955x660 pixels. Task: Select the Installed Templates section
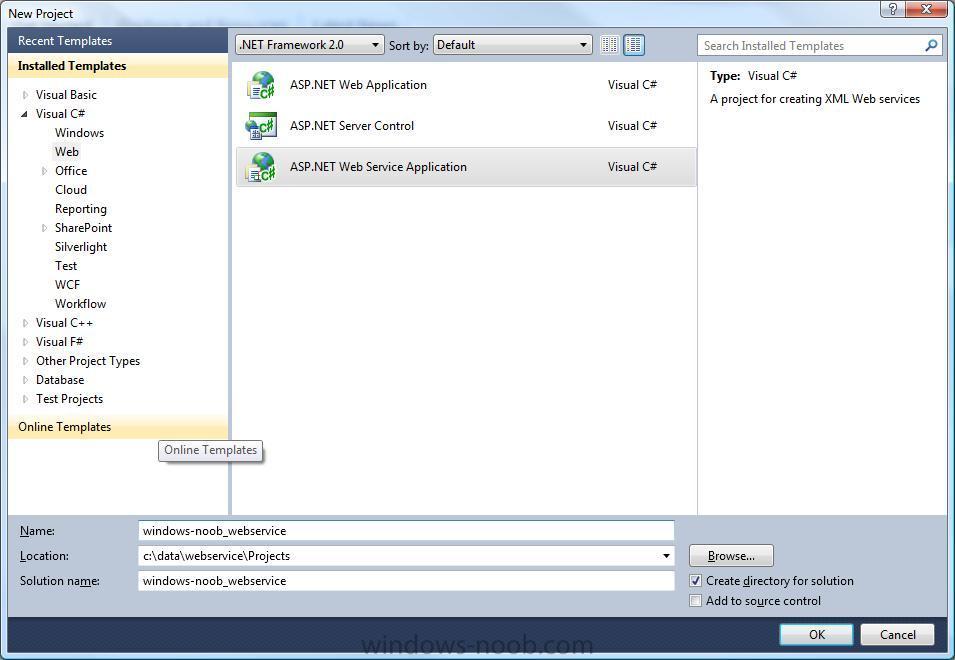coord(118,66)
